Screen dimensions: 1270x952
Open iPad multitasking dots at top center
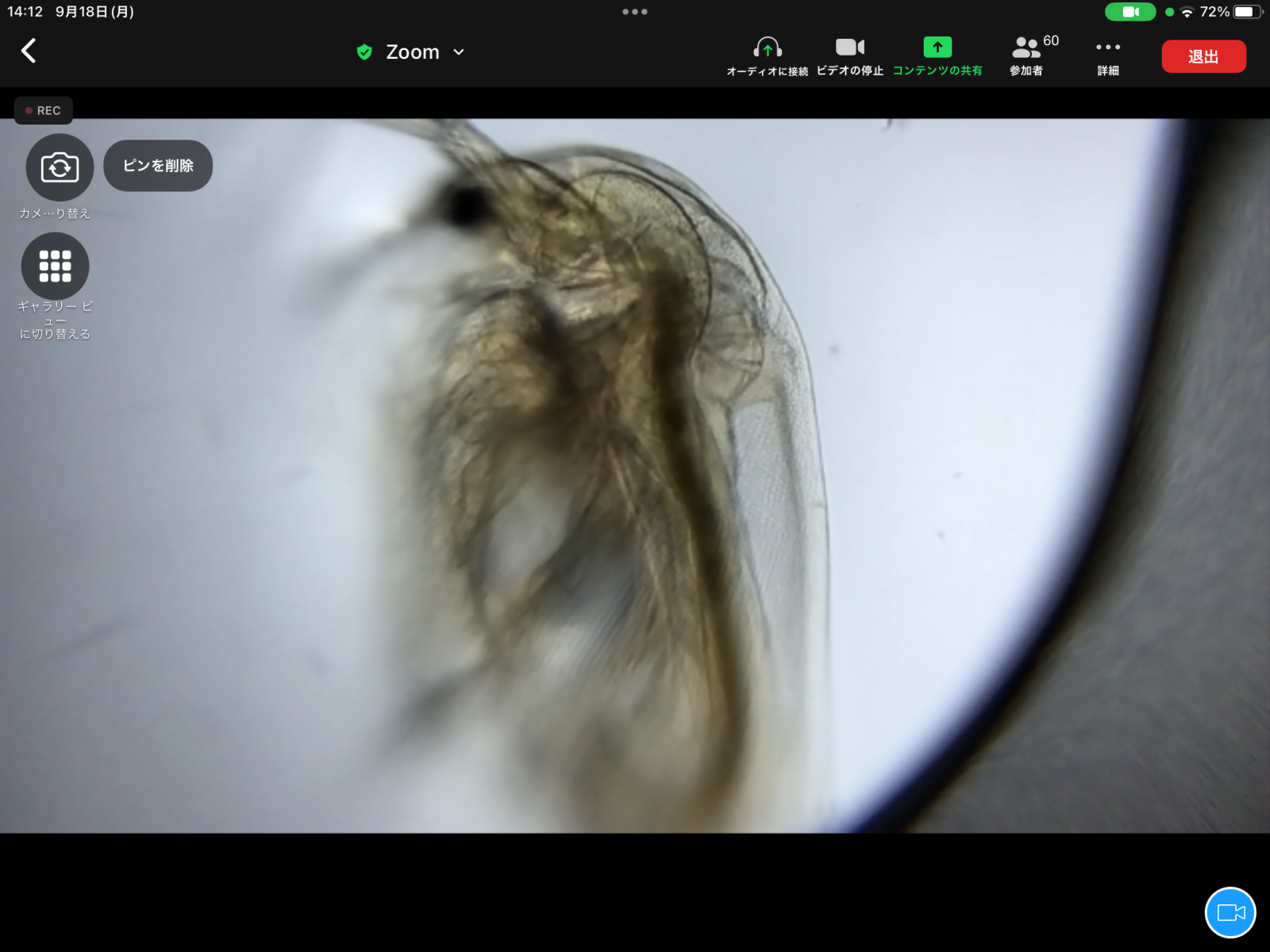coord(635,12)
